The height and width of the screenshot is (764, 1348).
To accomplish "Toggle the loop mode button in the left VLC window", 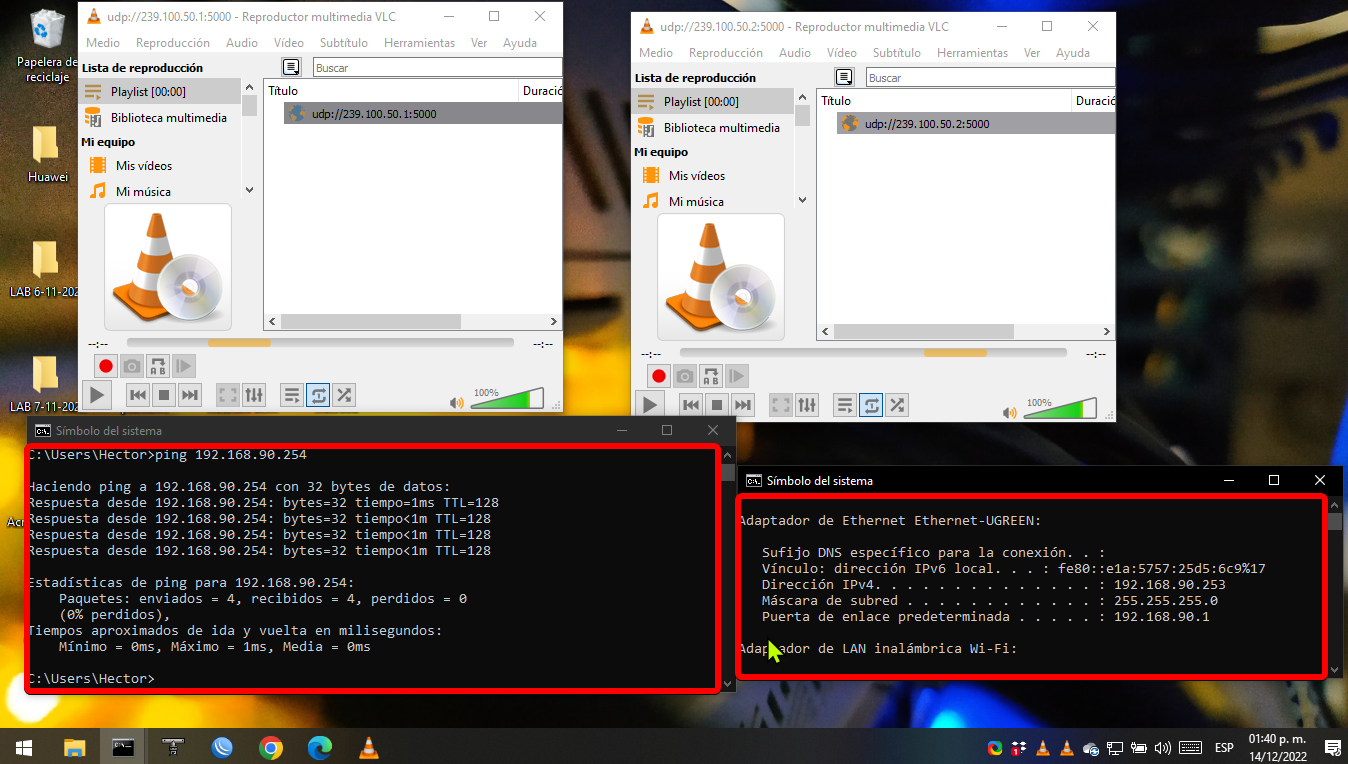I will pos(318,395).
